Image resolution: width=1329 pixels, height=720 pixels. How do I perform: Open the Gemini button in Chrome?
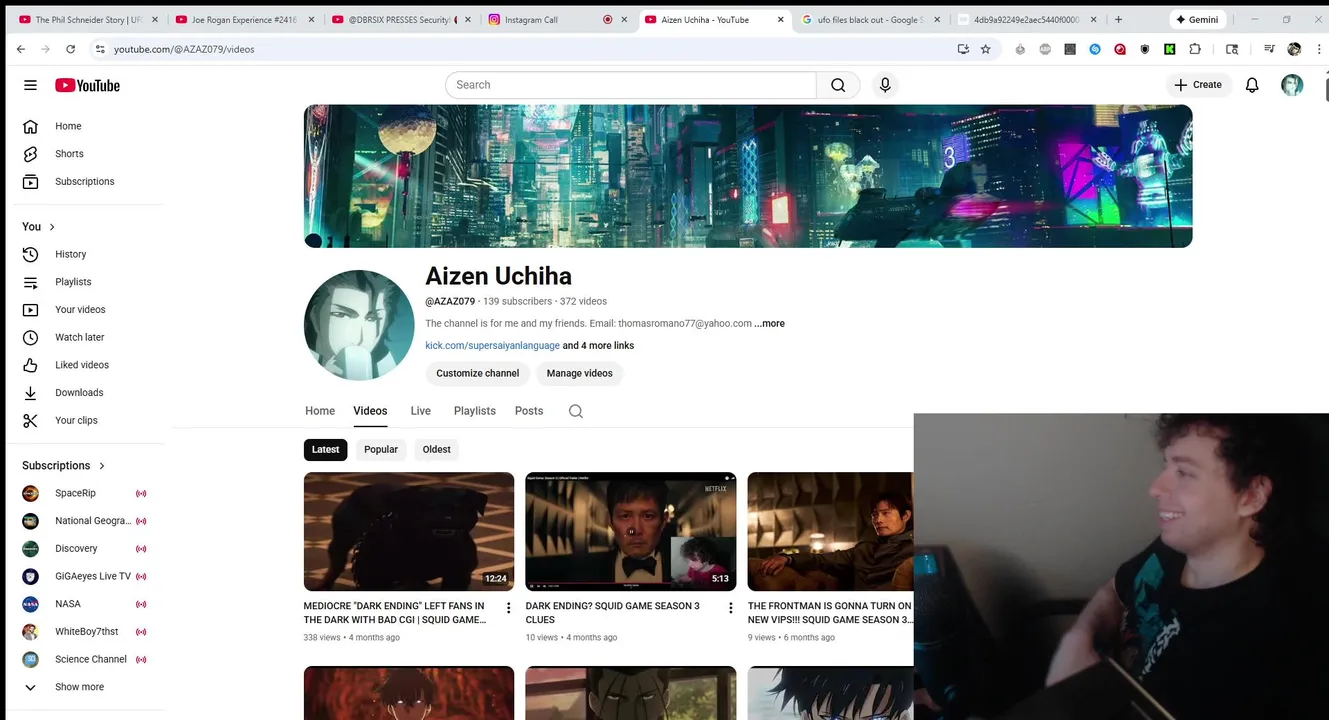point(1197,19)
